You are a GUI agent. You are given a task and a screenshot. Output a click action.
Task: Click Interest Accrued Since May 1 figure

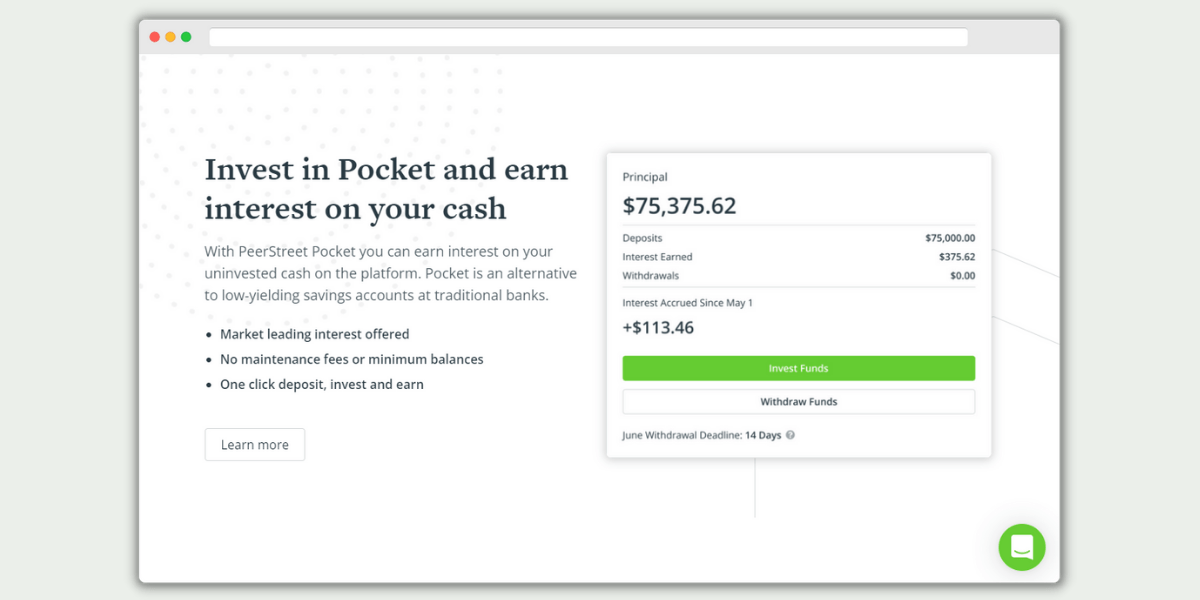pyautogui.click(x=660, y=327)
